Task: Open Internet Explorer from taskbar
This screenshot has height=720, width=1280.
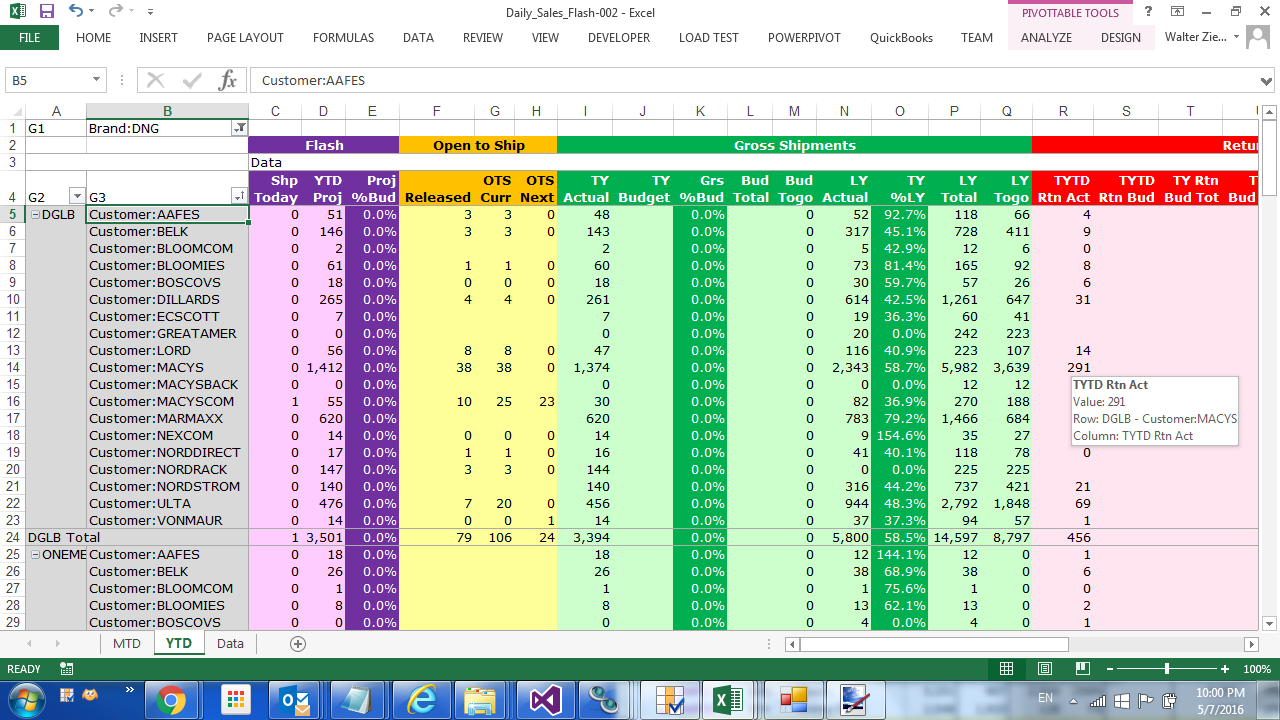Action: (420, 699)
